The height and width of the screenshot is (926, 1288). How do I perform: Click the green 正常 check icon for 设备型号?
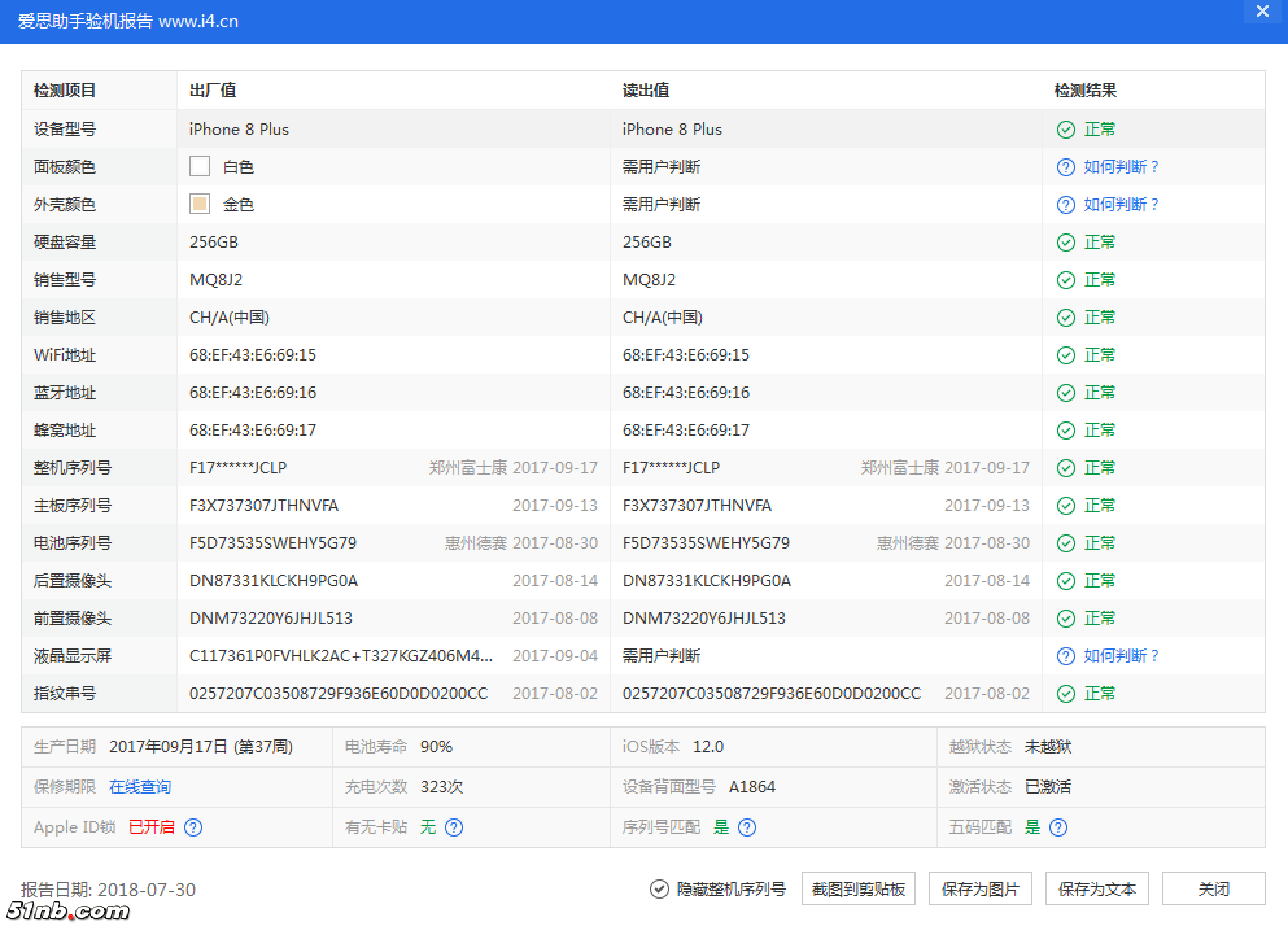(1066, 129)
